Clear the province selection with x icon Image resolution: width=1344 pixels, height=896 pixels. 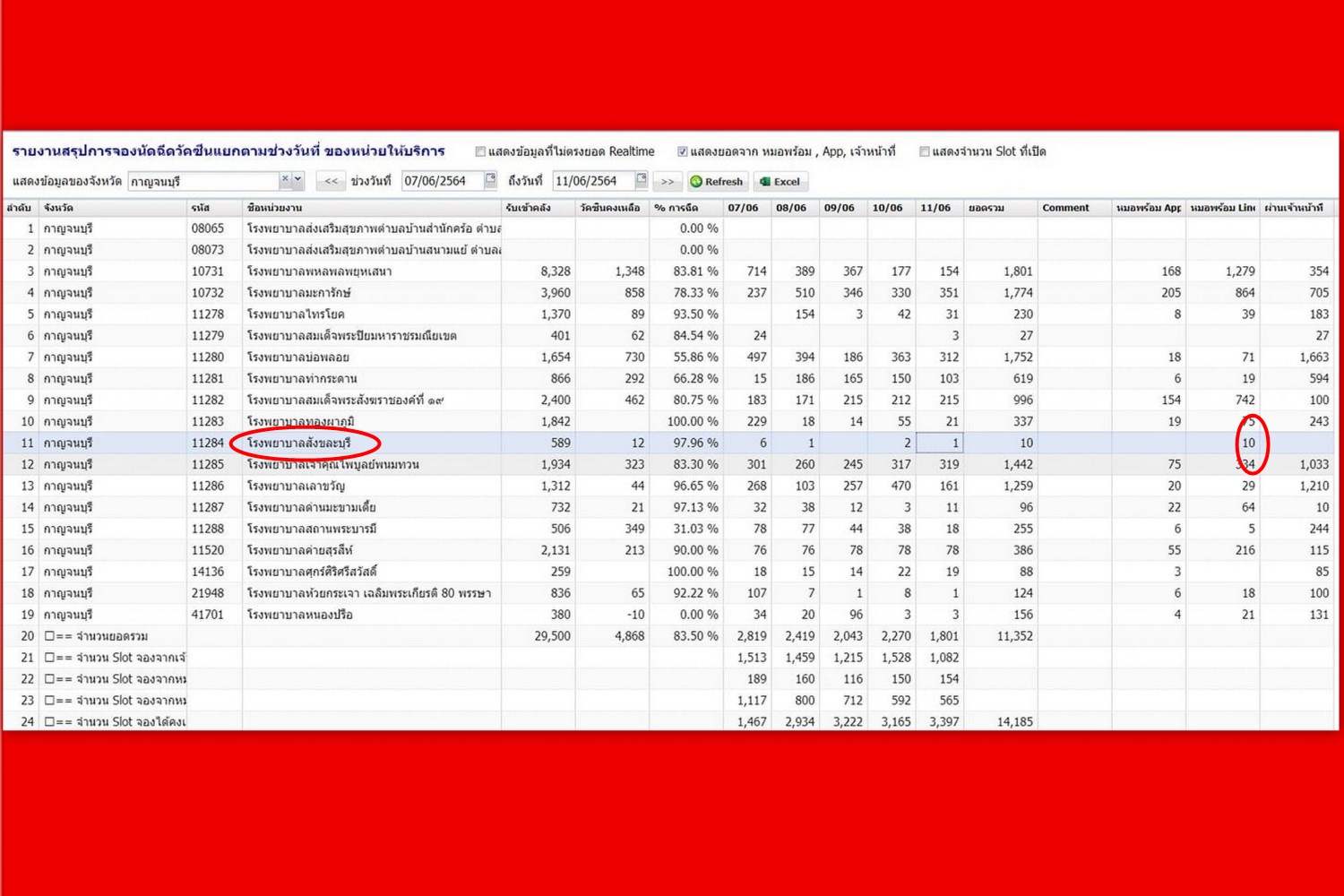pos(285,179)
